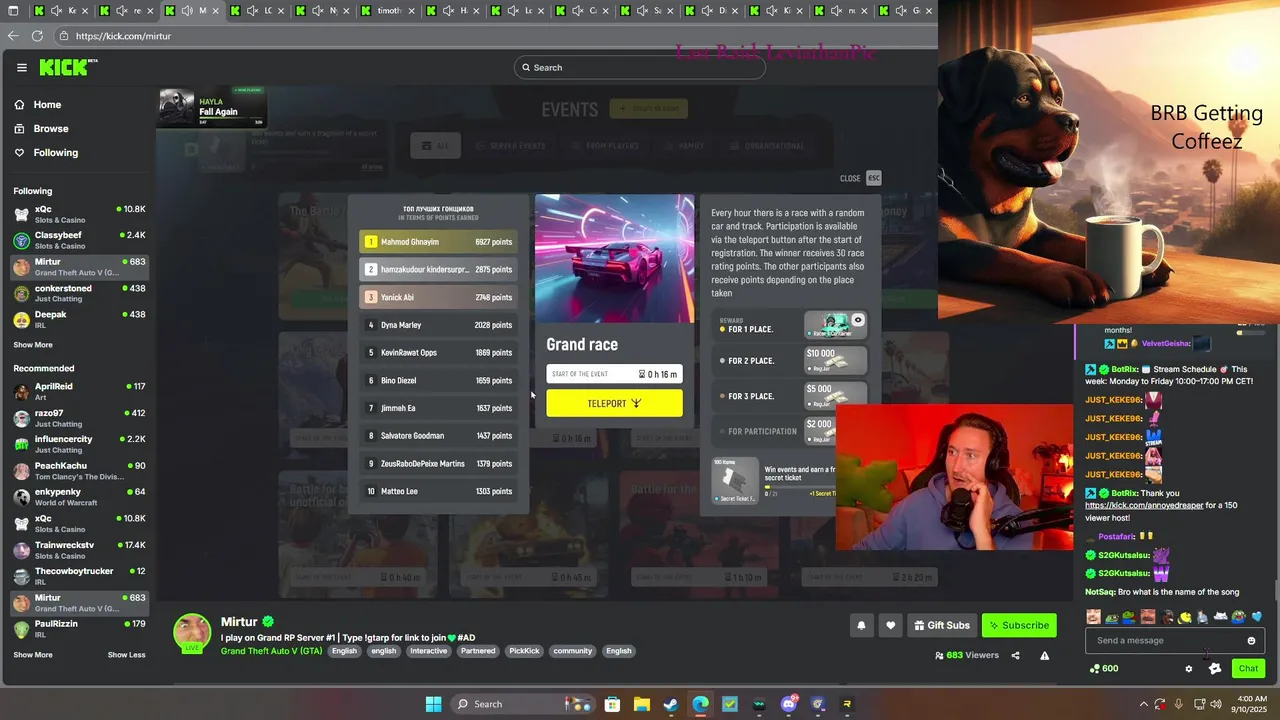Click the 683 Viewers count
Image resolution: width=1280 pixels, height=720 pixels.
(967, 656)
